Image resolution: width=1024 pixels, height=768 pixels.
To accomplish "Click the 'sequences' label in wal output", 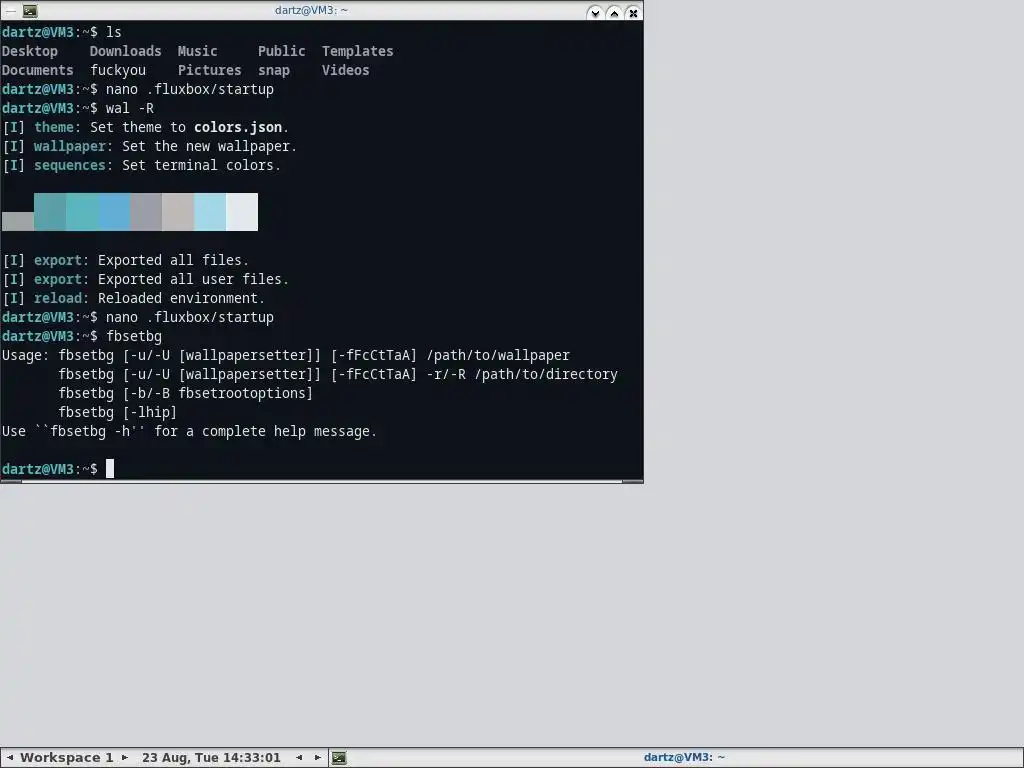I will pyautogui.click(x=69, y=165).
